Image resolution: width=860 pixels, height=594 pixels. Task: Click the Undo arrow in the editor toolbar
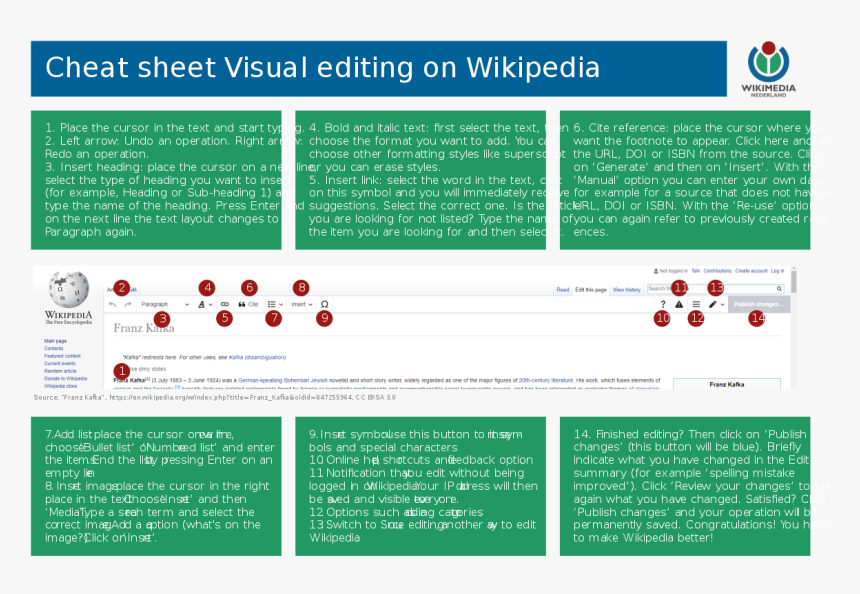[112, 304]
